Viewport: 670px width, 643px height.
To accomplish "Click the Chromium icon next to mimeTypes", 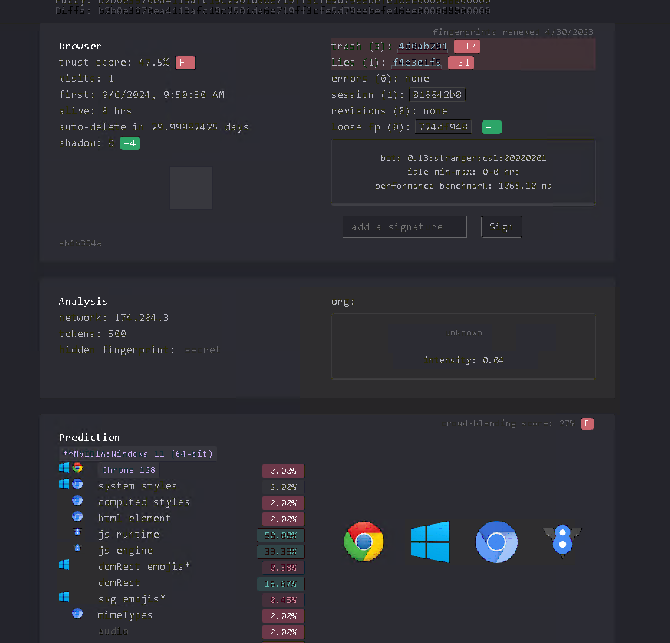I will 78,614.
